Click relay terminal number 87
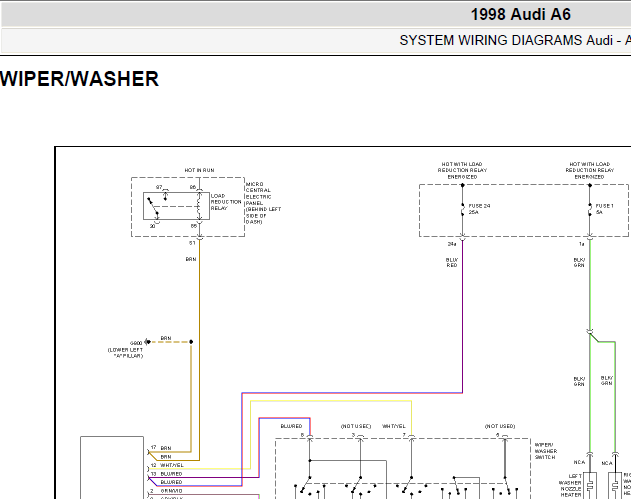 pyautogui.click(x=159, y=187)
